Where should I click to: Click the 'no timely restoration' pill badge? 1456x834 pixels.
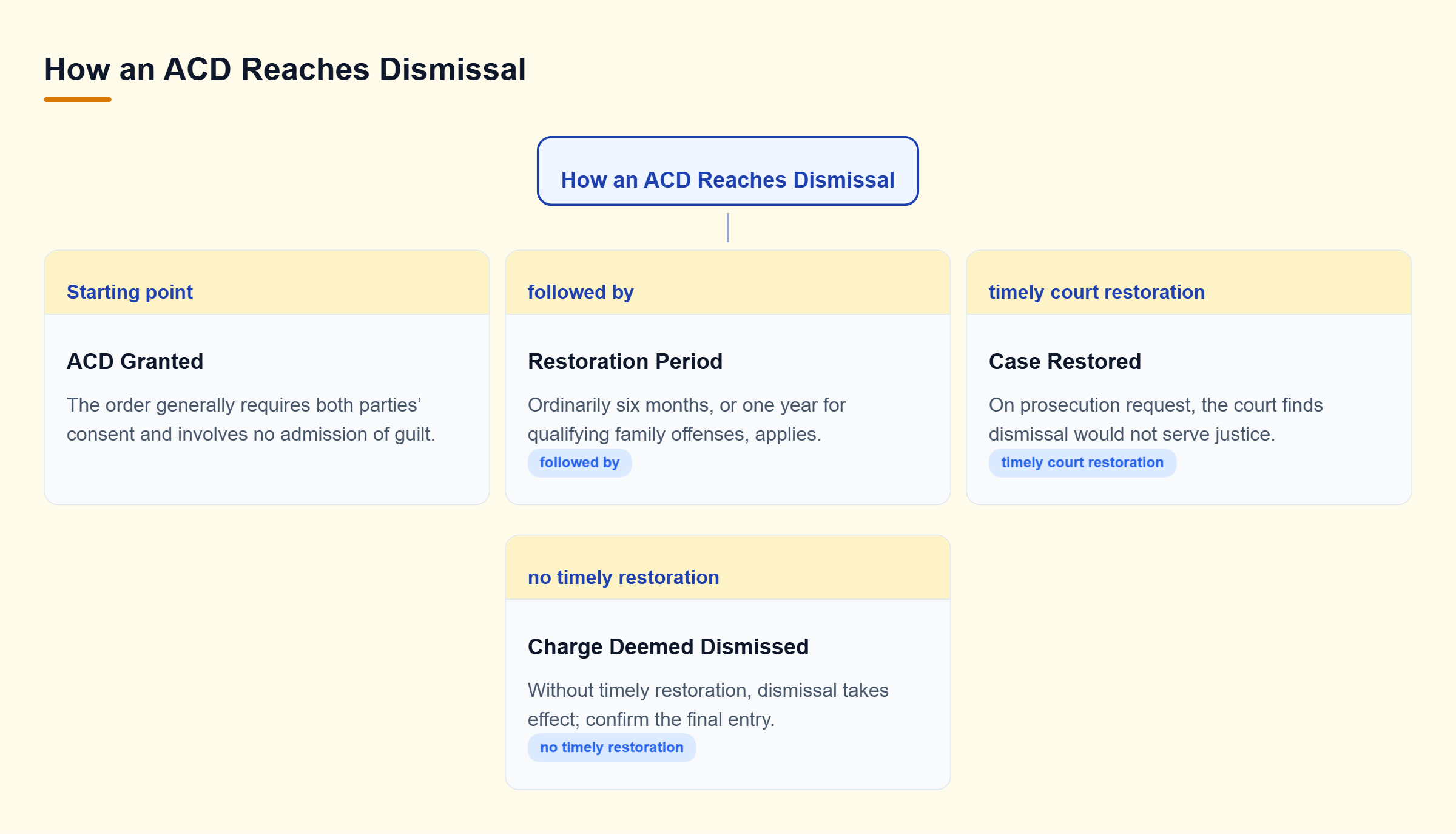pos(612,748)
